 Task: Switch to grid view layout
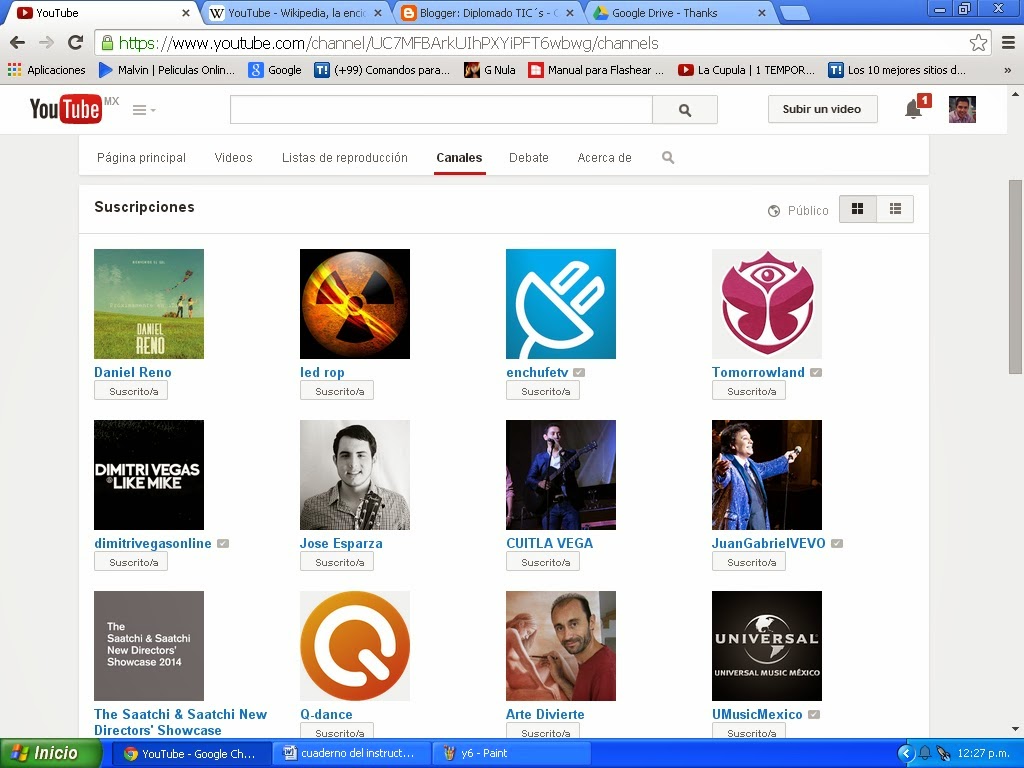point(857,209)
